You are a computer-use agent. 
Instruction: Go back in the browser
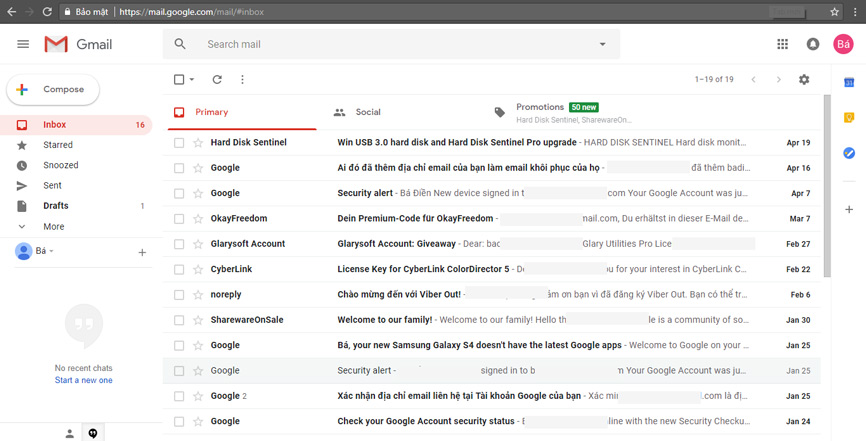12,12
